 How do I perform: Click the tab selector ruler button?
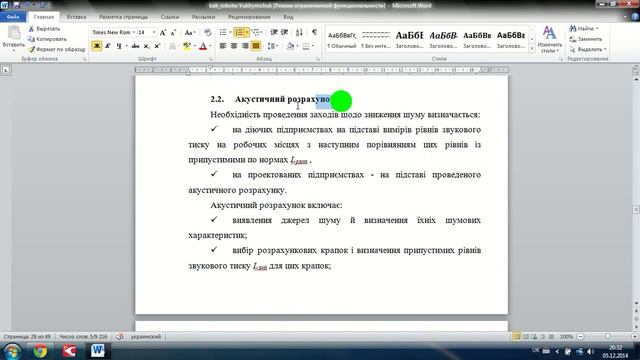(6, 70)
